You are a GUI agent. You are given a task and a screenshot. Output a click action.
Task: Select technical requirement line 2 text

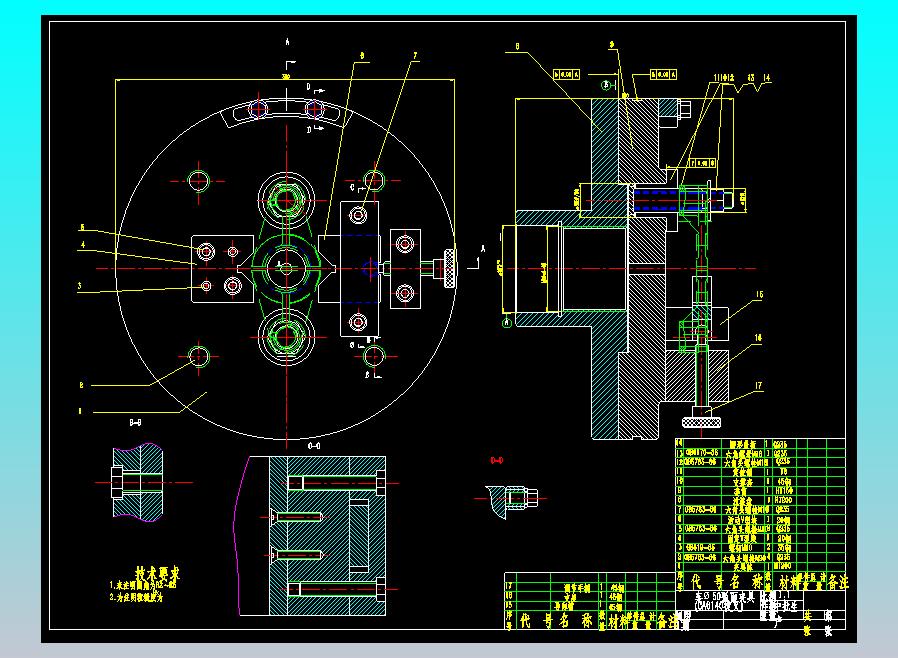tap(136, 597)
